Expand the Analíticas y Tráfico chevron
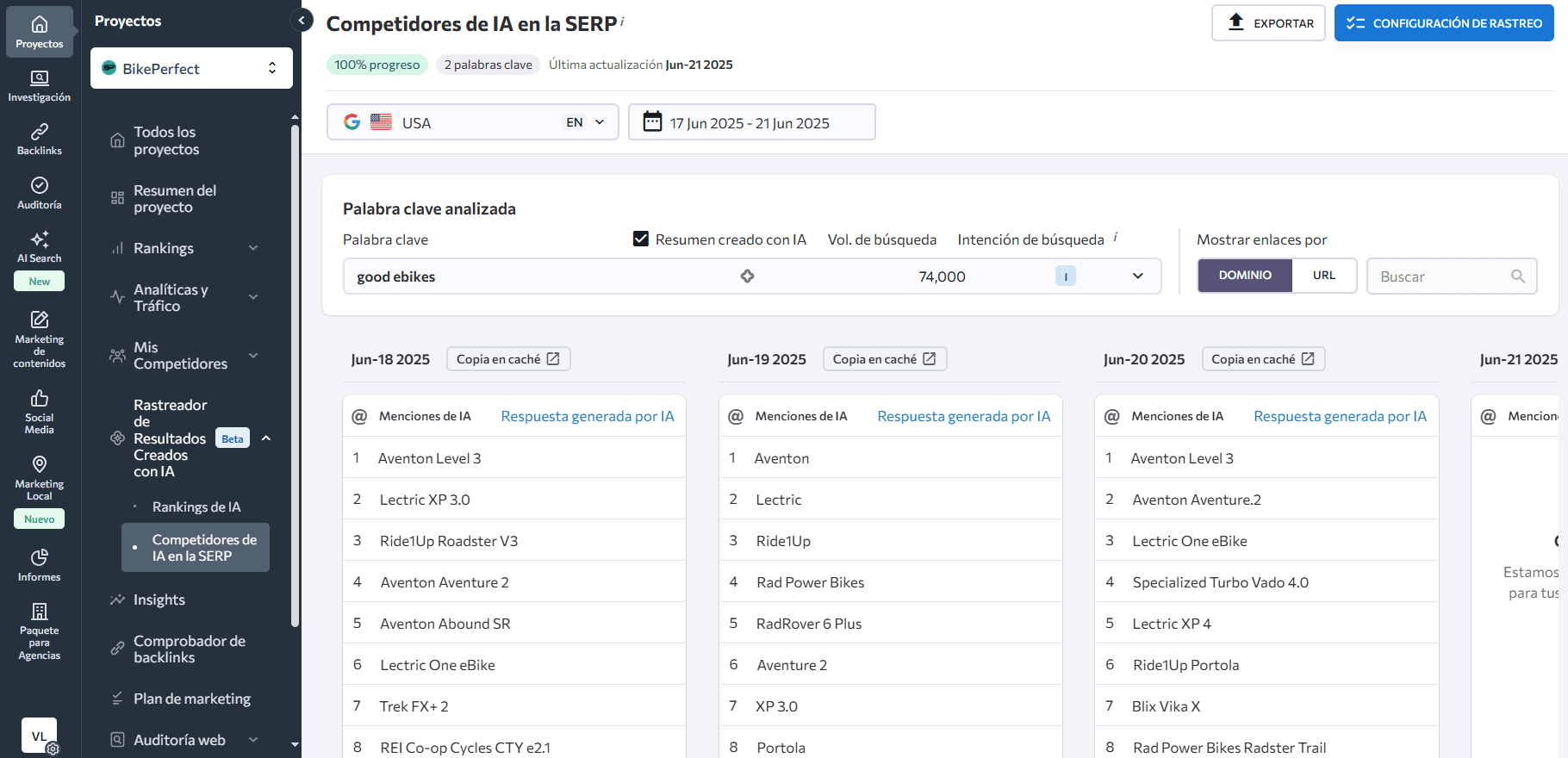The height and width of the screenshot is (758, 1568). (253, 297)
